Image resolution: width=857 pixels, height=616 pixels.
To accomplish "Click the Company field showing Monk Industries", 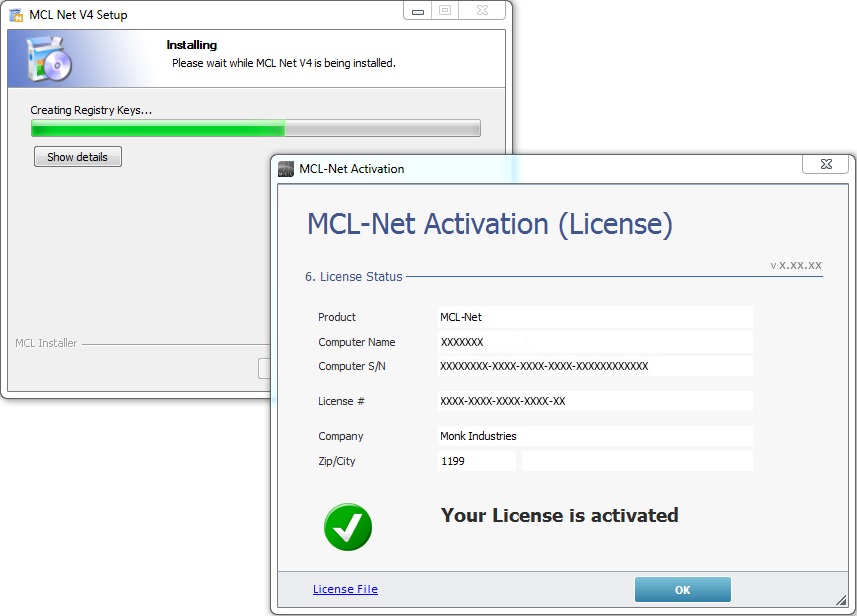I will point(595,436).
